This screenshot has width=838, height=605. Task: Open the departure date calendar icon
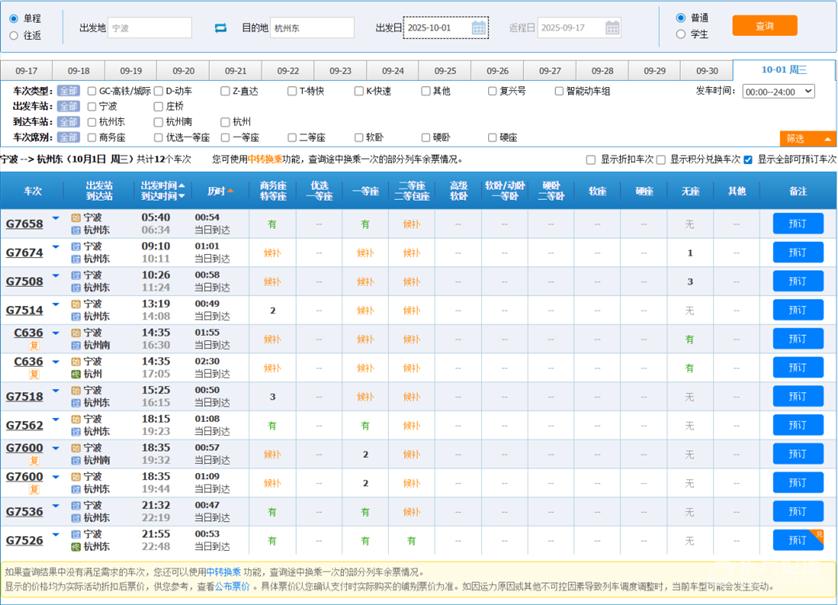(x=479, y=28)
